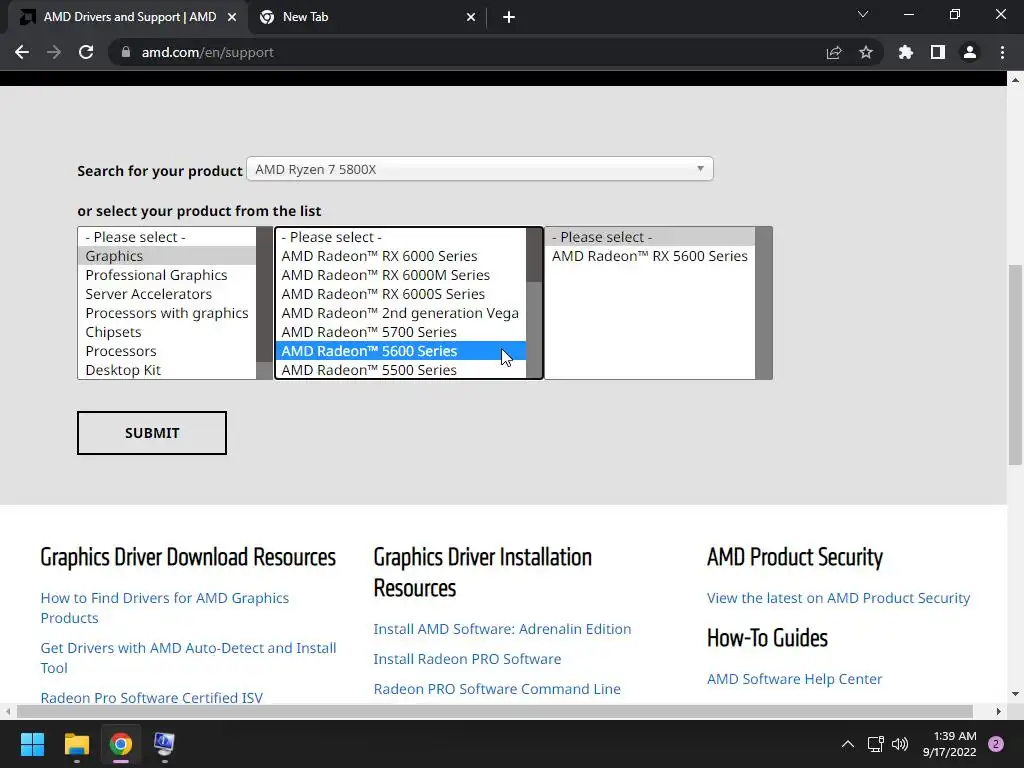This screenshot has height=768, width=1024.
Task: Open Radeon Pro Software Certified ISV link
Action: (152, 697)
